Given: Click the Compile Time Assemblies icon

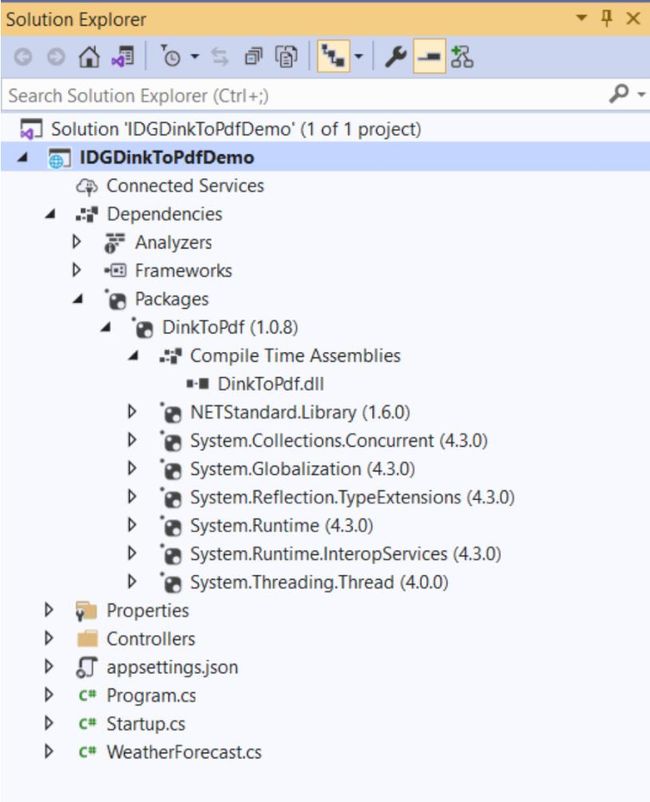Looking at the screenshot, I should tap(171, 356).
